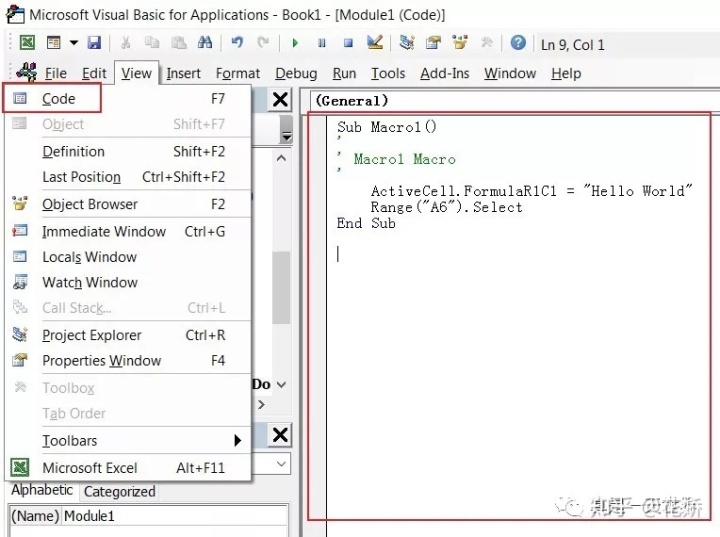This screenshot has width=720, height=537.
Task: Click the Break pause icon
Action: point(321,43)
